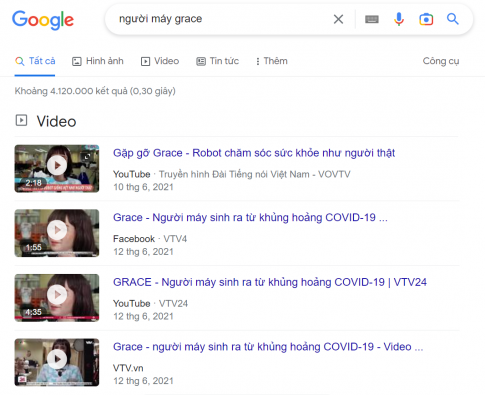Play the 1:55 Facebook video thumbnail
This screenshot has width=485, height=395.
(x=57, y=233)
